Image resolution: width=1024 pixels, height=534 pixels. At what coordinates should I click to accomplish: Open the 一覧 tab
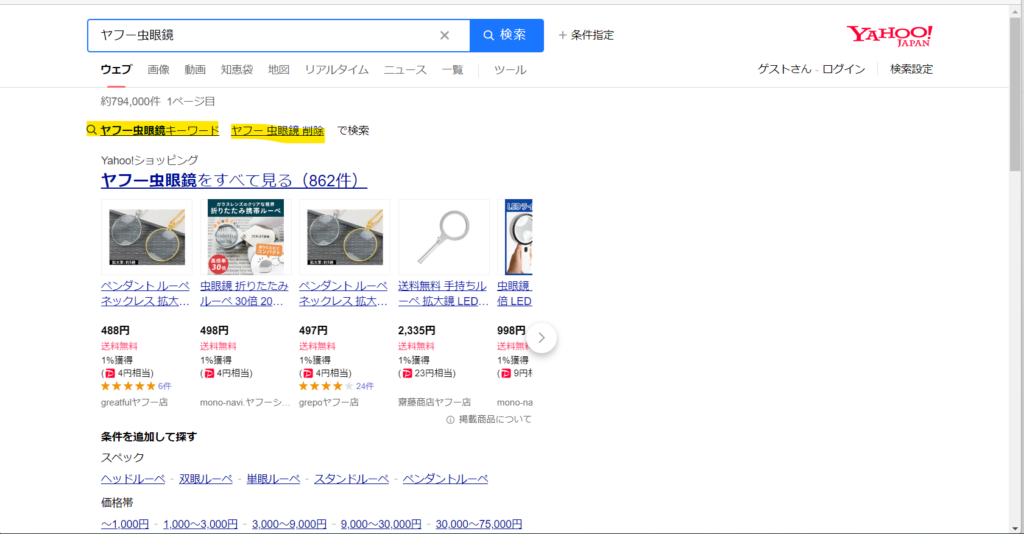click(453, 70)
